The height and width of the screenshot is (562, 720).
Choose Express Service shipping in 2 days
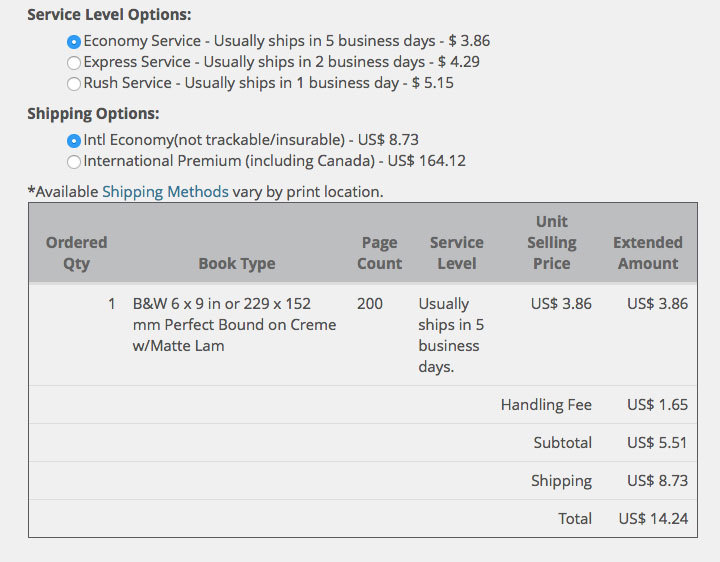pyautogui.click(x=73, y=63)
